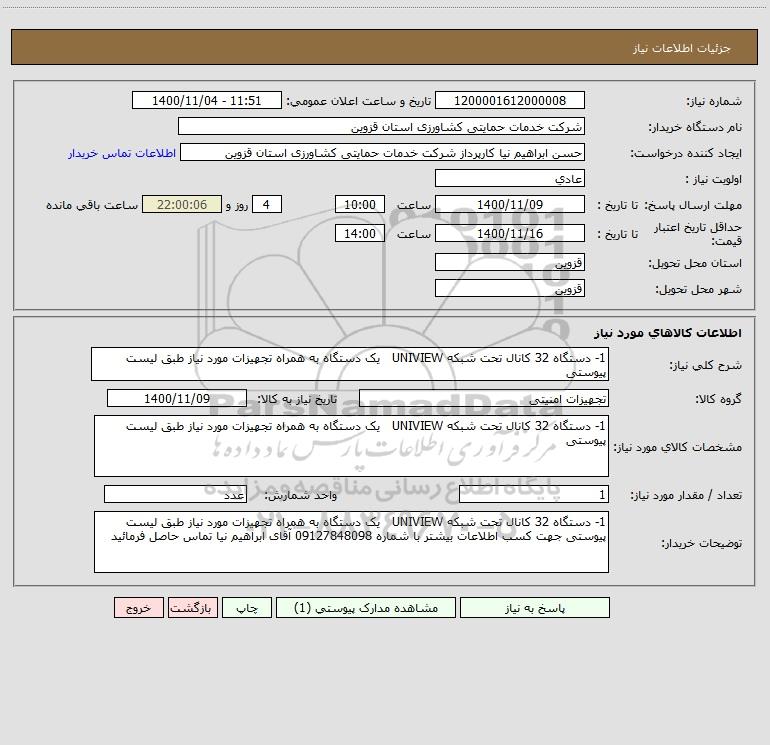Click the بازگشت back button
Screen dimensions: 770x745
tap(192, 607)
